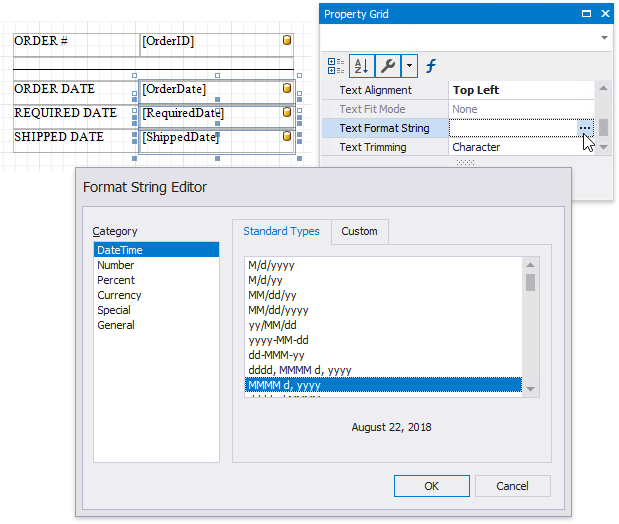Choose the Currency category

pos(119,295)
